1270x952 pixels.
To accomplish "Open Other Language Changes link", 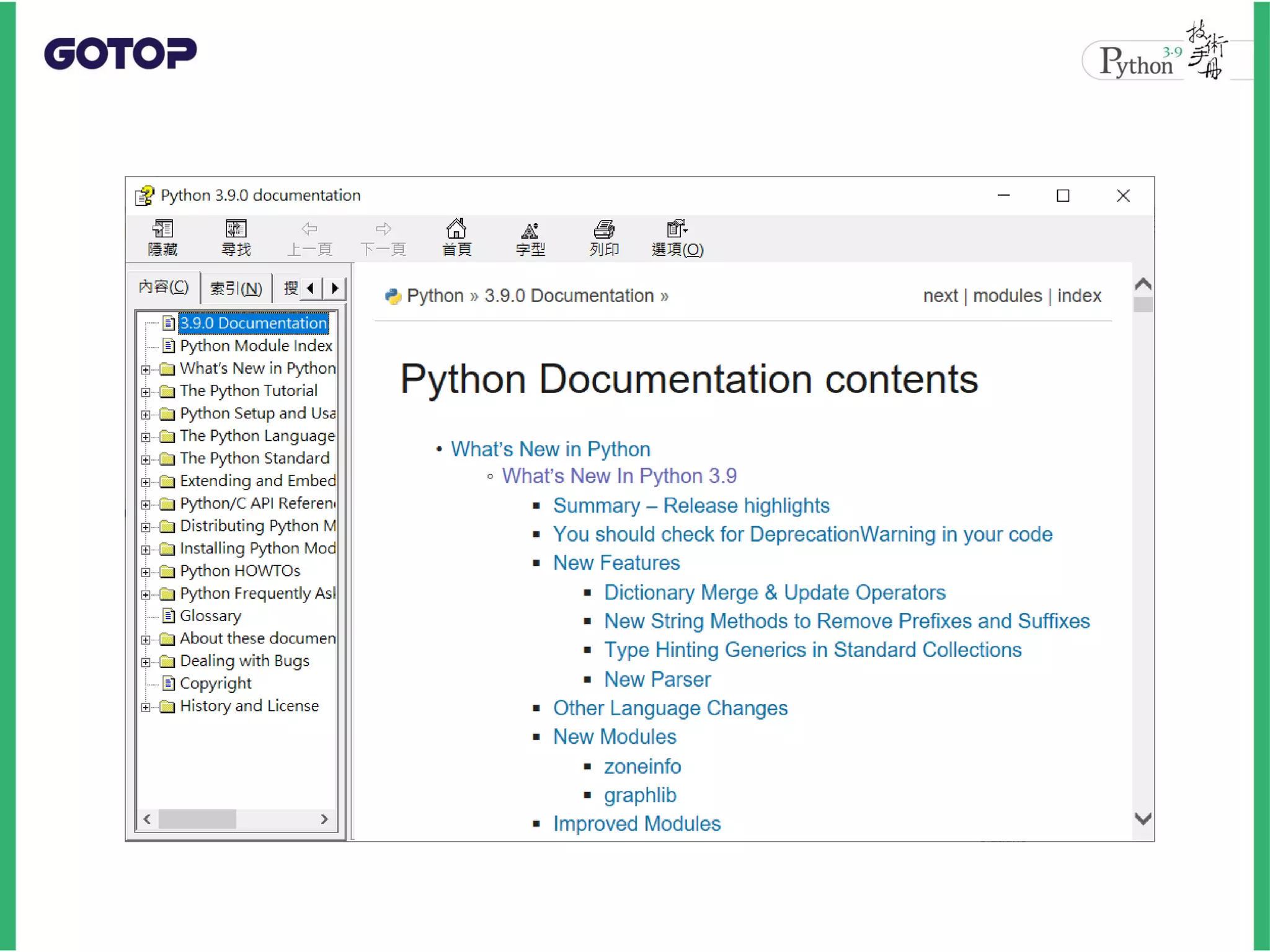I will pos(670,708).
